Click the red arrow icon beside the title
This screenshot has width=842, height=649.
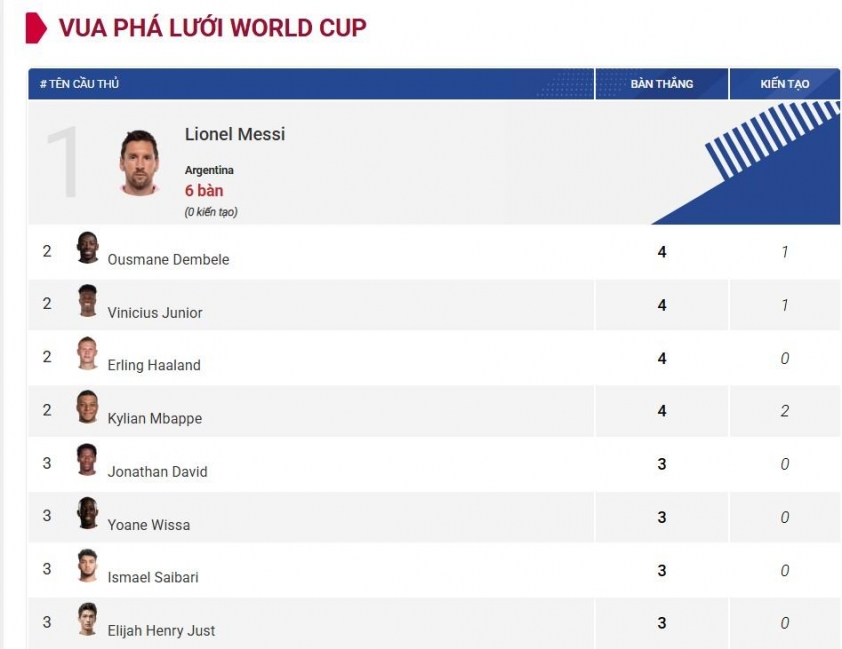pyautogui.click(x=36, y=28)
